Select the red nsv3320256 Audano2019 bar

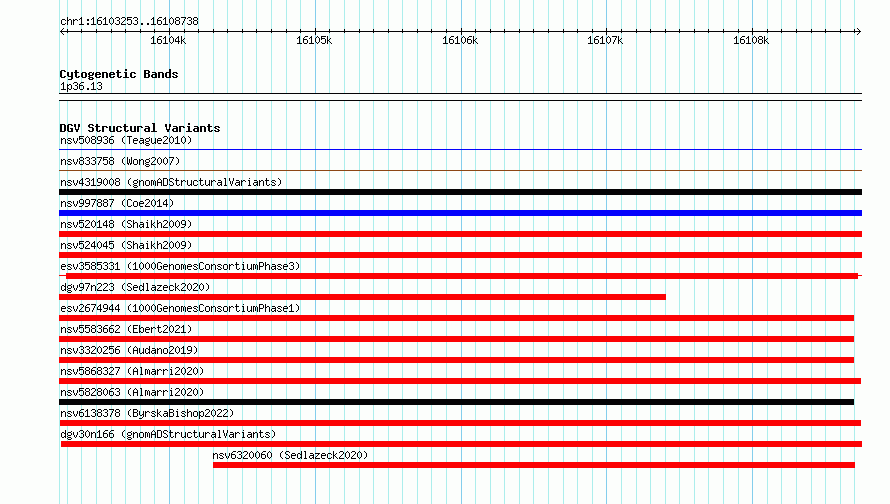(x=456, y=360)
